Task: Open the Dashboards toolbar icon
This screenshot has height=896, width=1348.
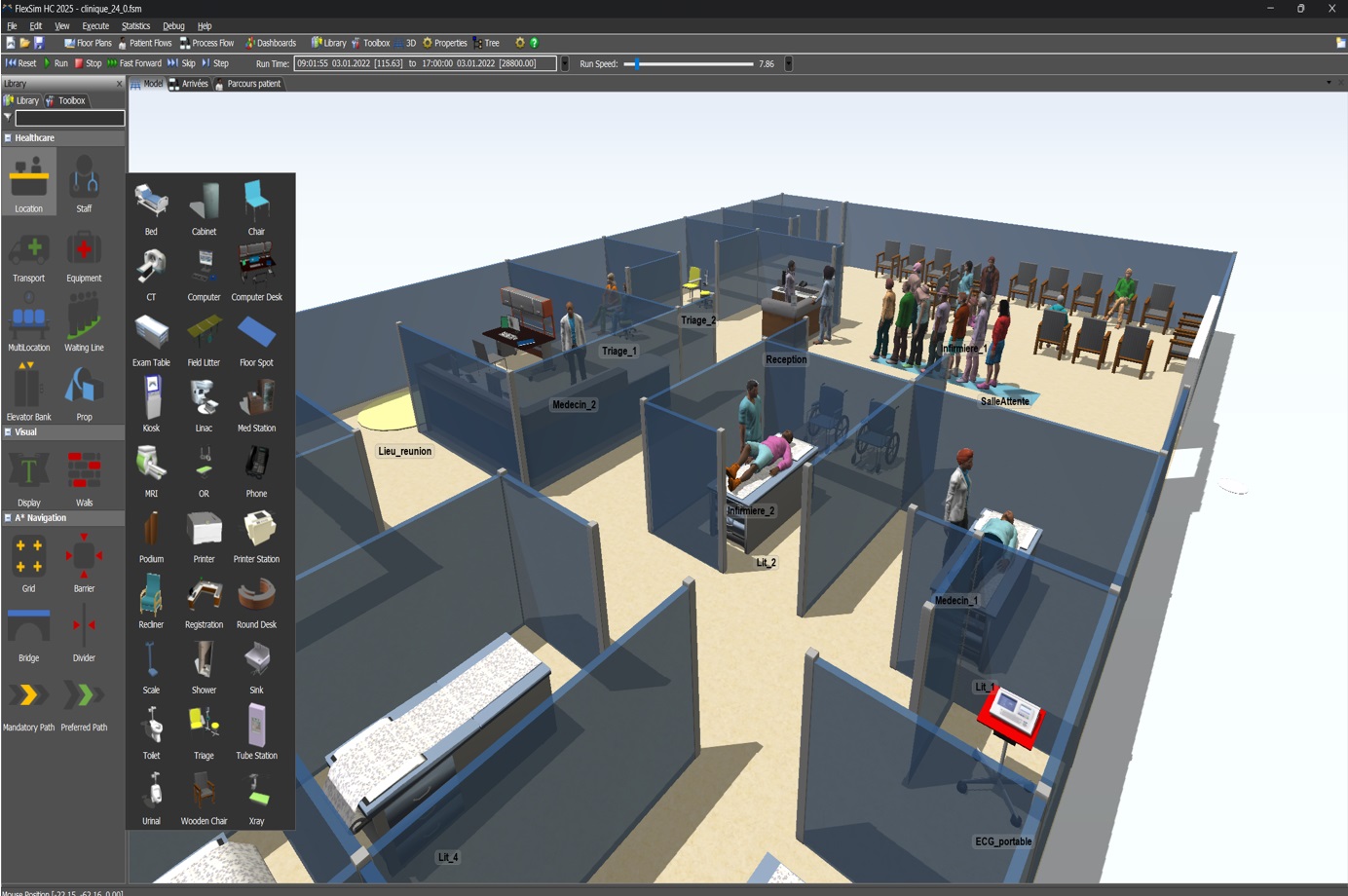Action: point(271,43)
